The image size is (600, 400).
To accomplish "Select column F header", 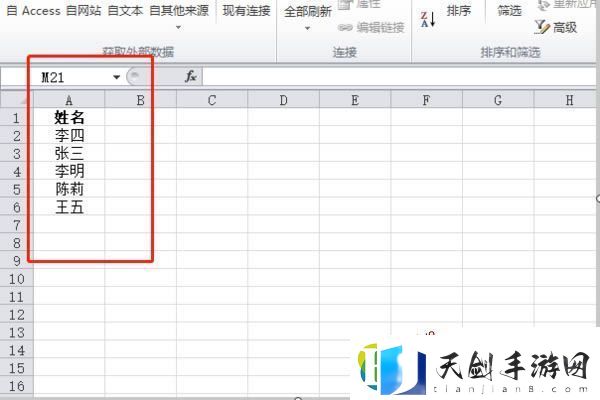I will [426, 100].
